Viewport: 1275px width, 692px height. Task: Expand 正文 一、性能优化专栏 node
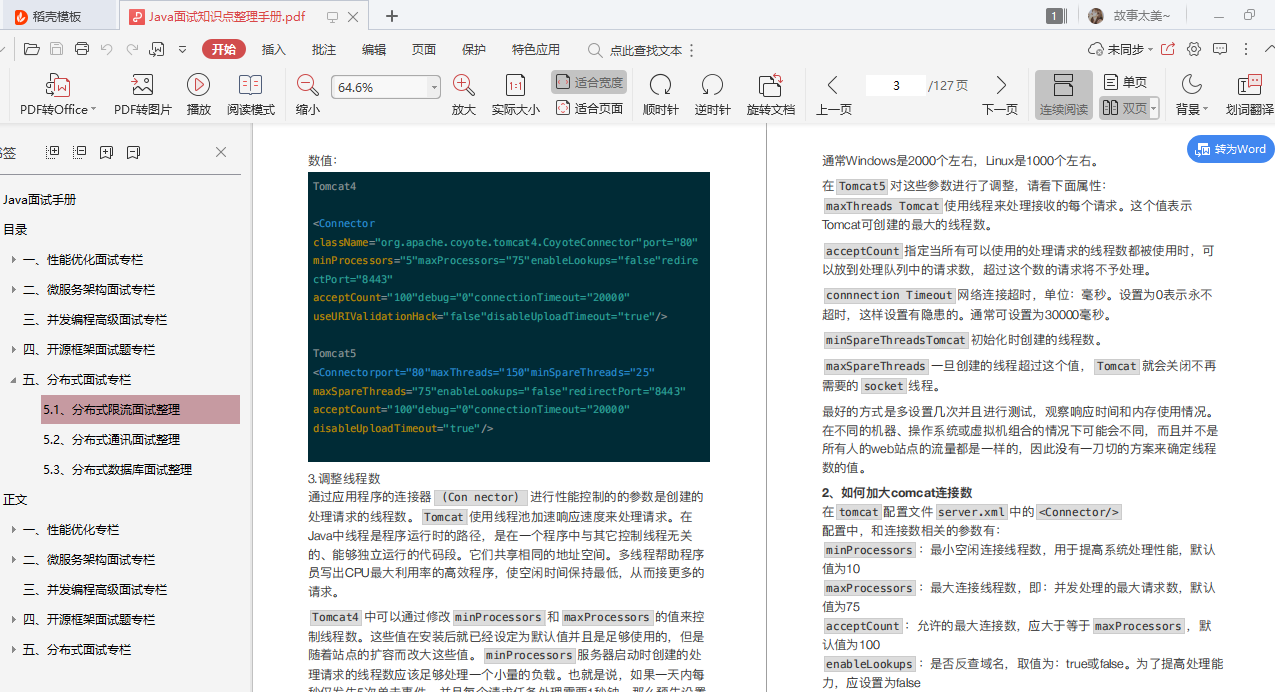[13, 530]
